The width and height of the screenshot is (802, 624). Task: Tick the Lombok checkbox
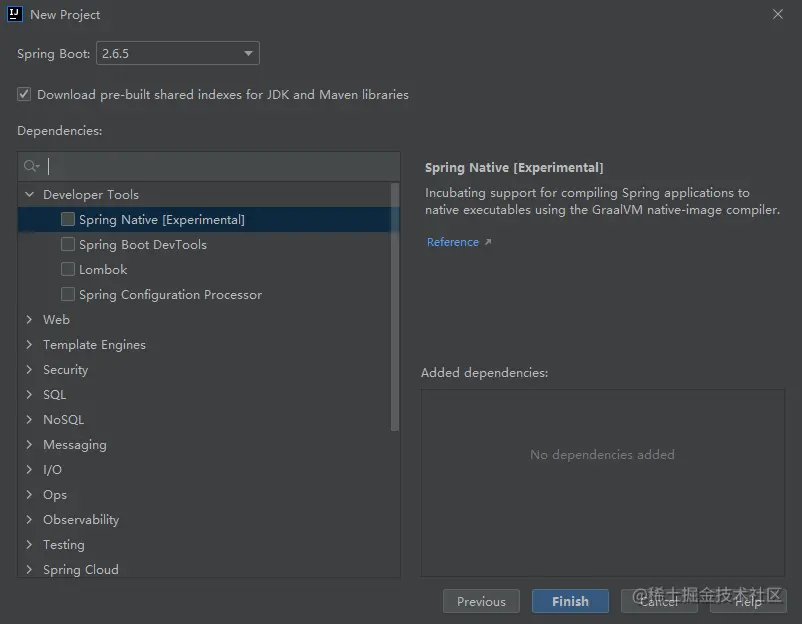click(68, 269)
